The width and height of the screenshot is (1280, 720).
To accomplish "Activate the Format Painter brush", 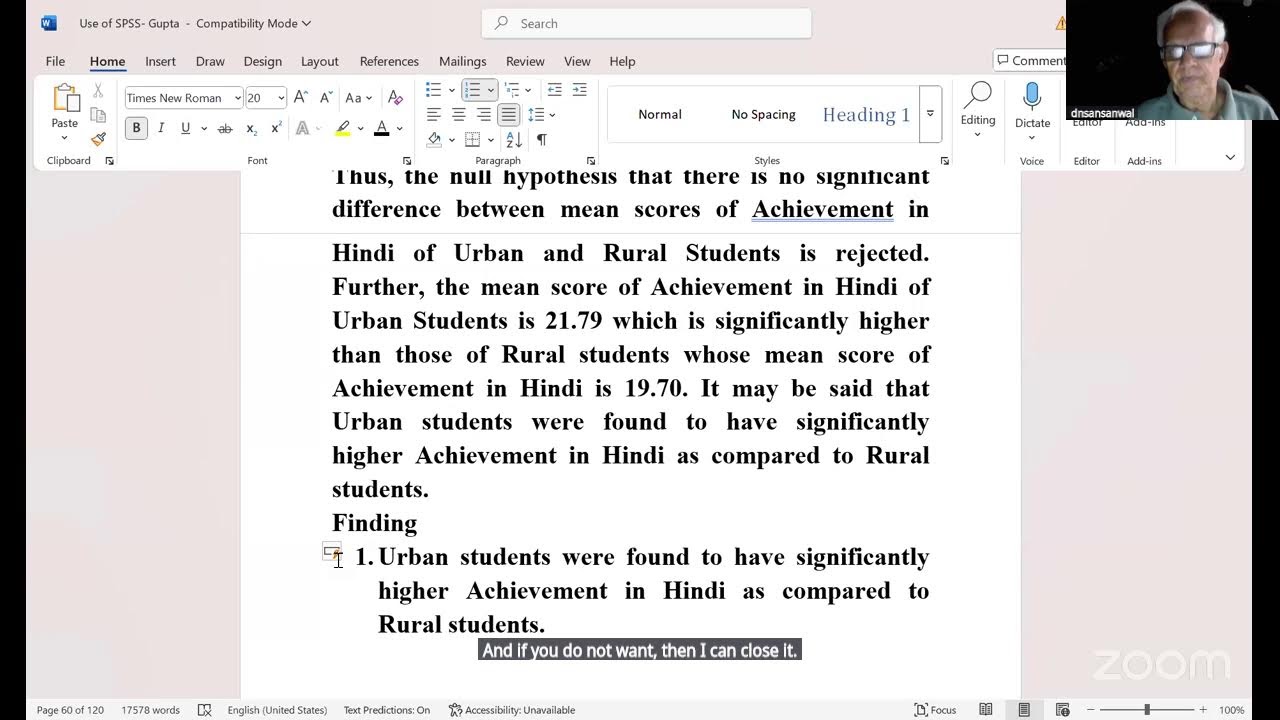I will tap(98, 139).
